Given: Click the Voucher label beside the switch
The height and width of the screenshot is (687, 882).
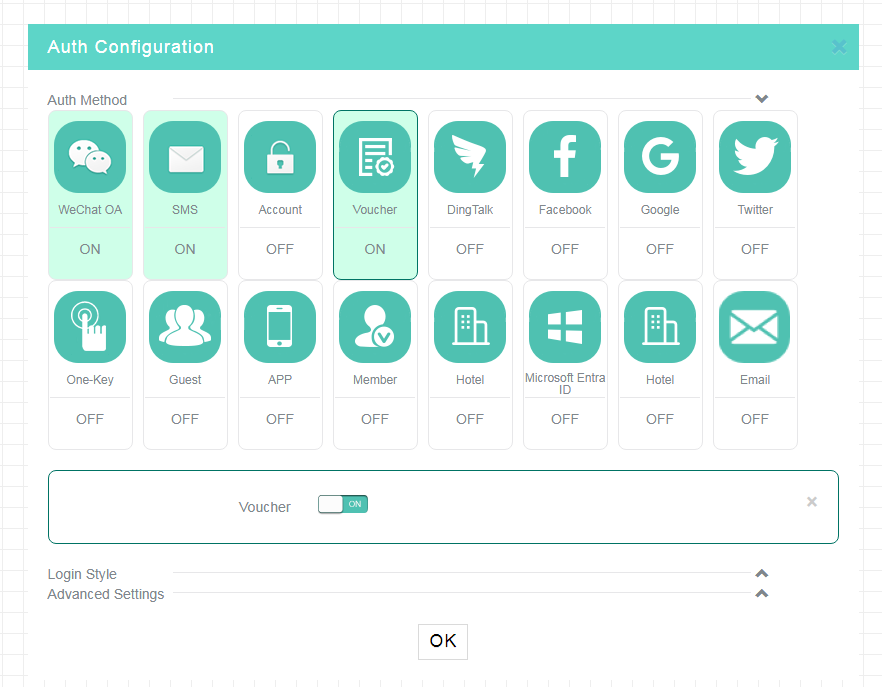Looking at the screenshot, I should (264, 507).
